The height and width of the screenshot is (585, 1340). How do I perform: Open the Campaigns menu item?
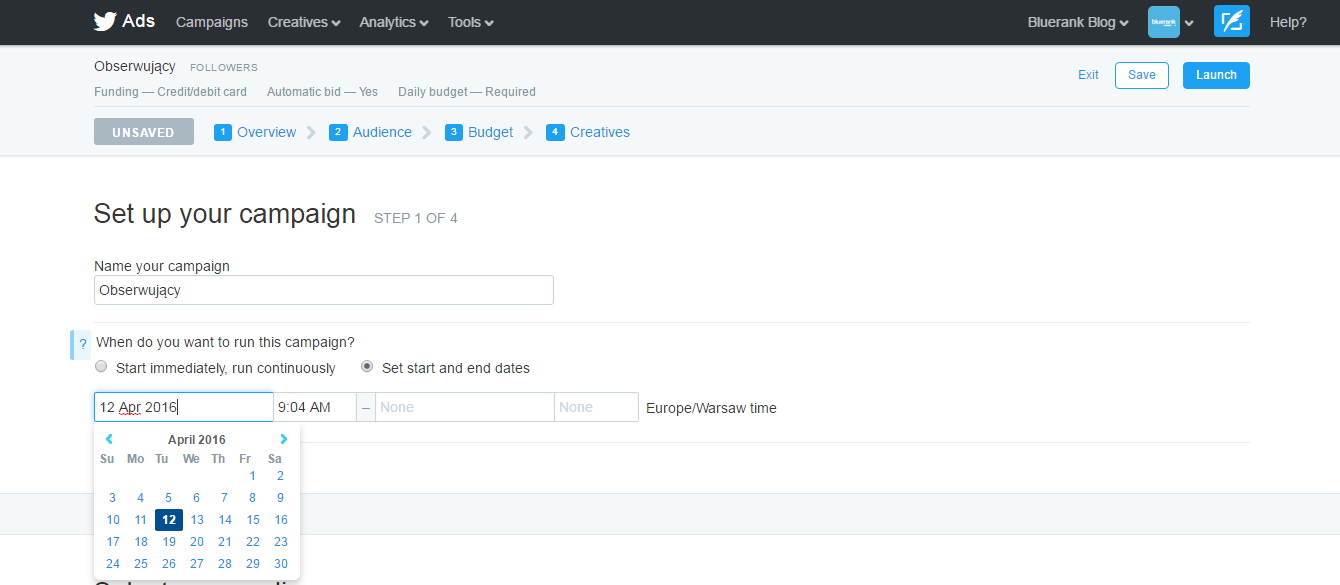tap(212, 22)
